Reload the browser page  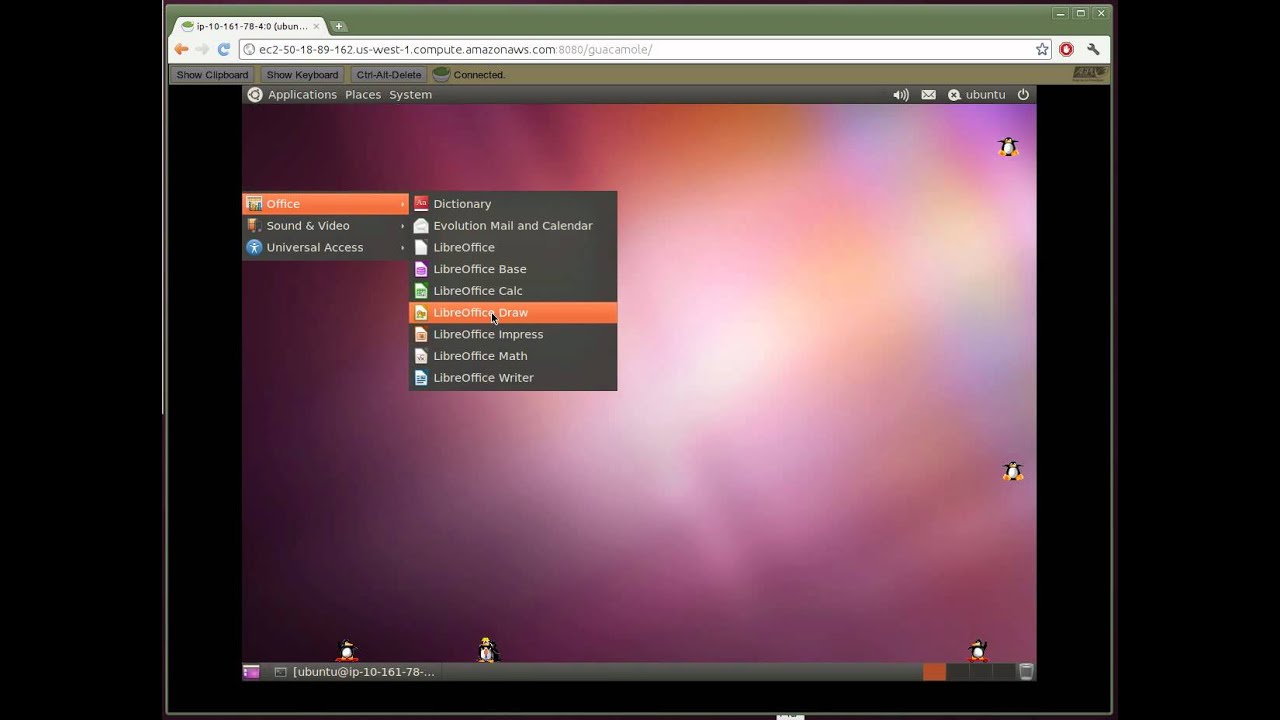point(224,49)
